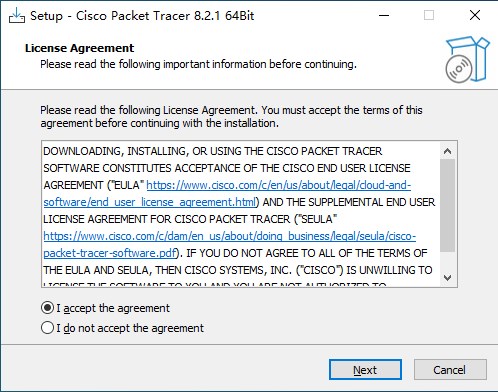Click the "License Agreement" heading text
498x392 pixels.
79,48
